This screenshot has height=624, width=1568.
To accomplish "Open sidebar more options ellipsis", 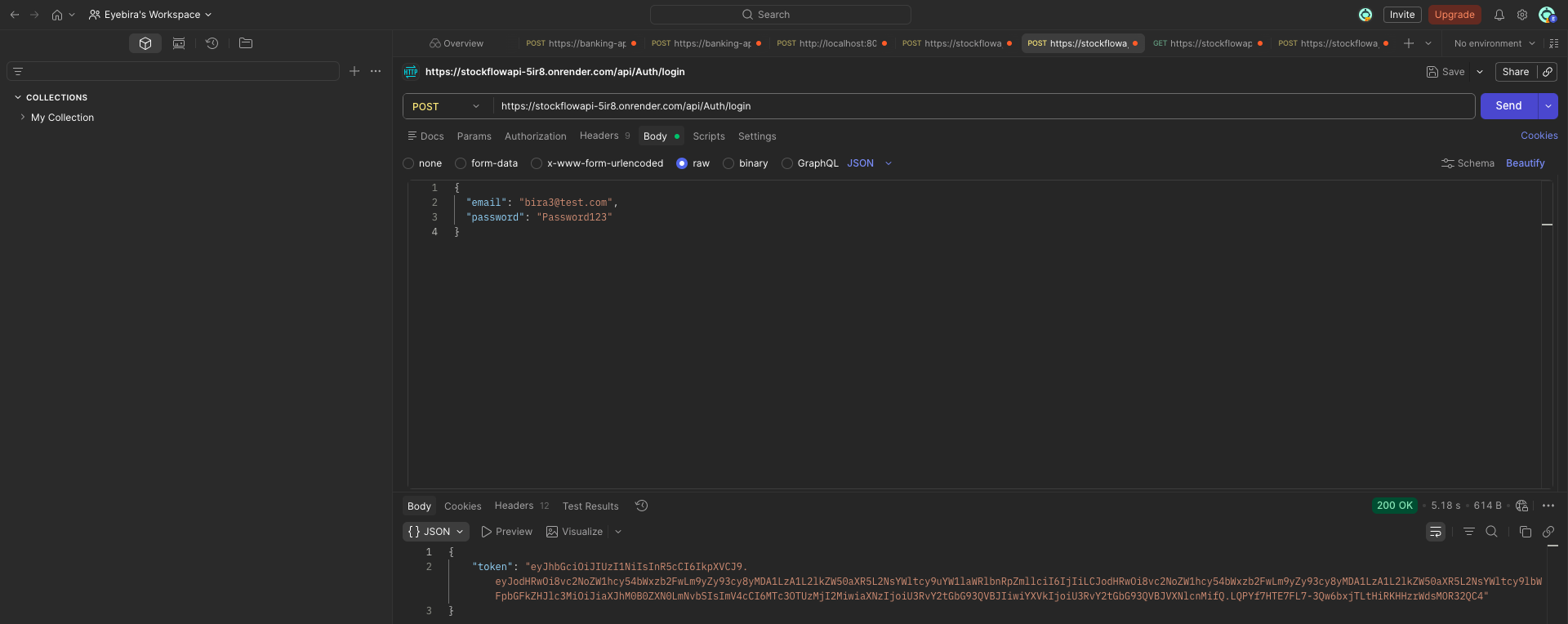I will [x=376, y=72].
